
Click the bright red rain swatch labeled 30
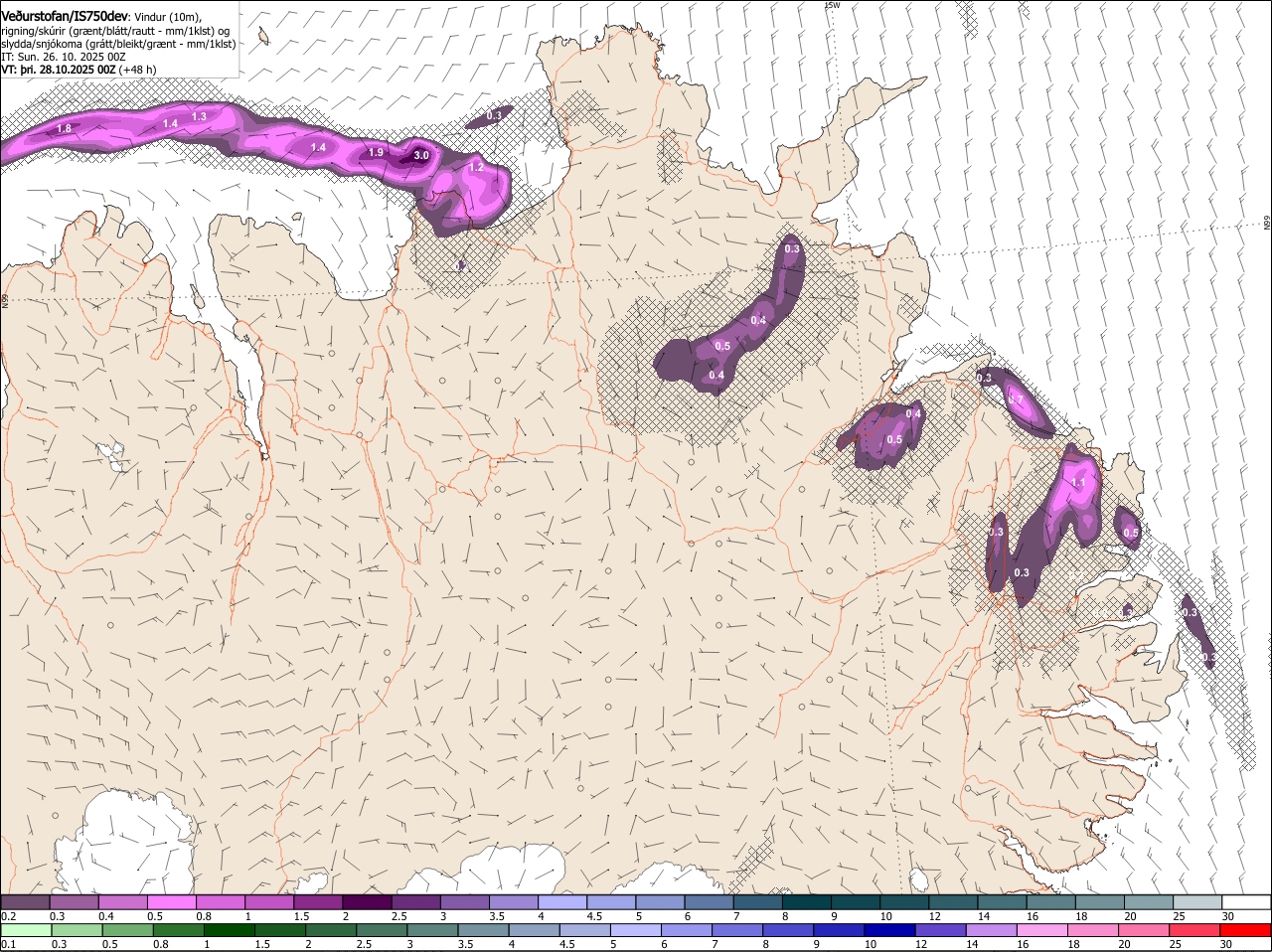(1246, 930)
